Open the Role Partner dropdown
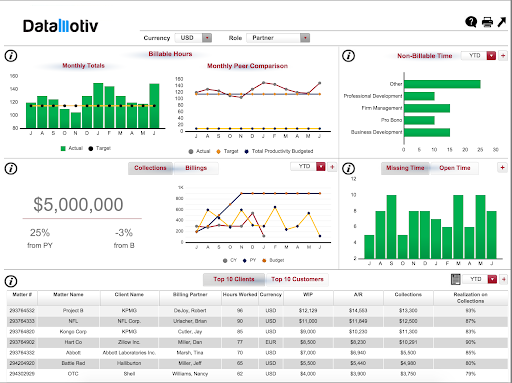This screenshot has width=512, height=383. click(278, 38)
